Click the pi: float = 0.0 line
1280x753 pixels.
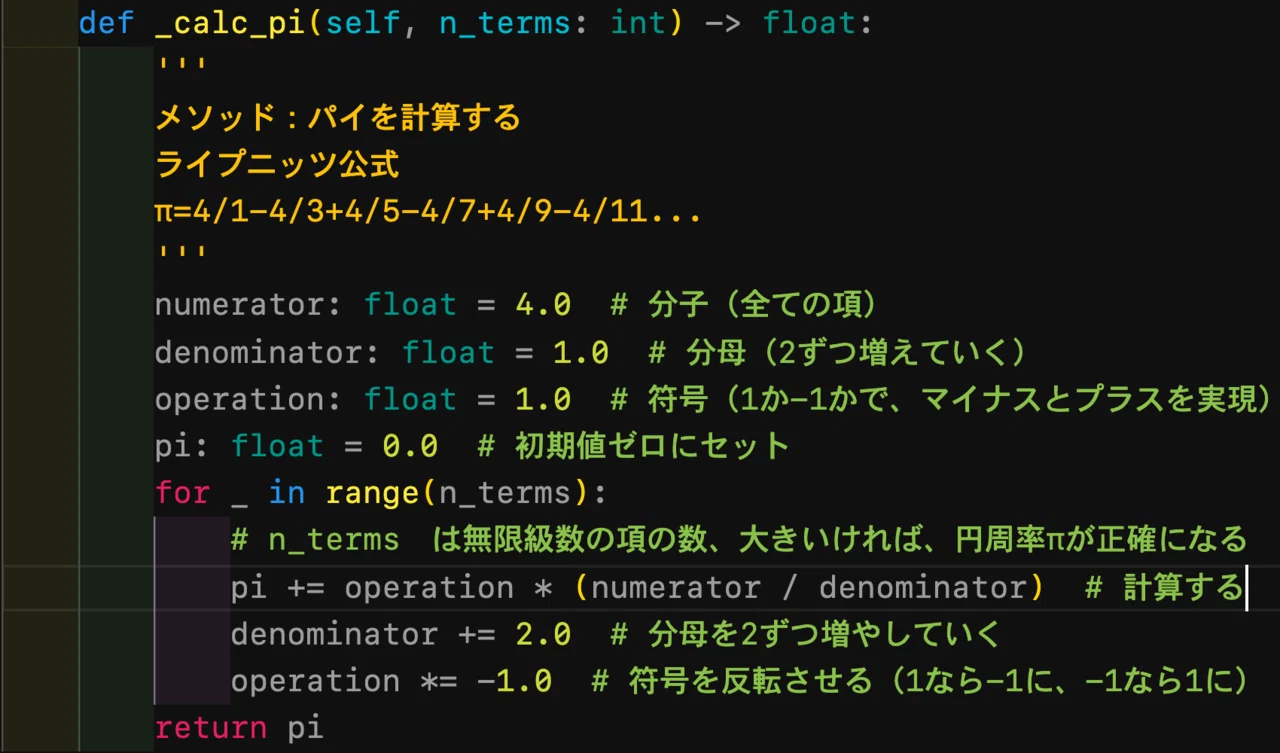[x=296, y=446]
